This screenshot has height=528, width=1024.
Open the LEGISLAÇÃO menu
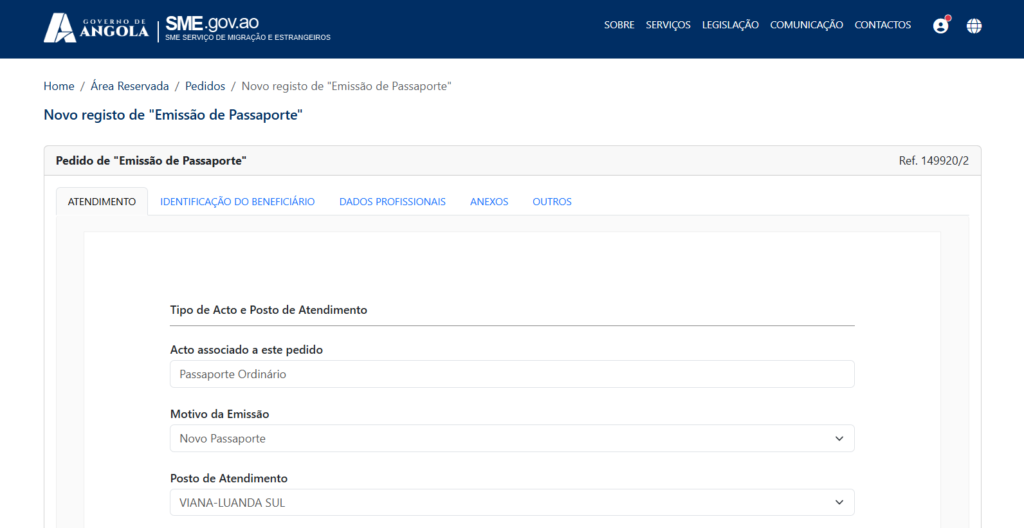(x=730, y=25)
